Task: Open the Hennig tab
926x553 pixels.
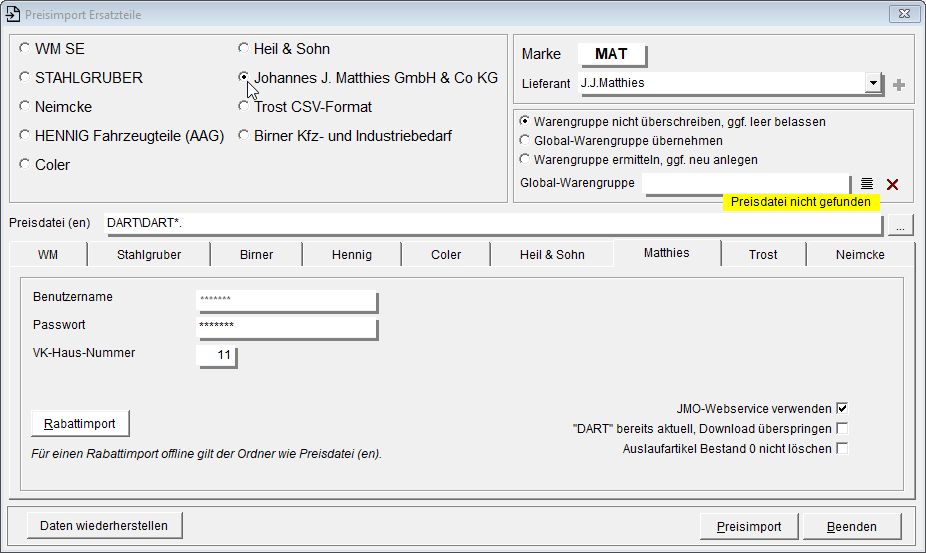Action: pos(352,255)
